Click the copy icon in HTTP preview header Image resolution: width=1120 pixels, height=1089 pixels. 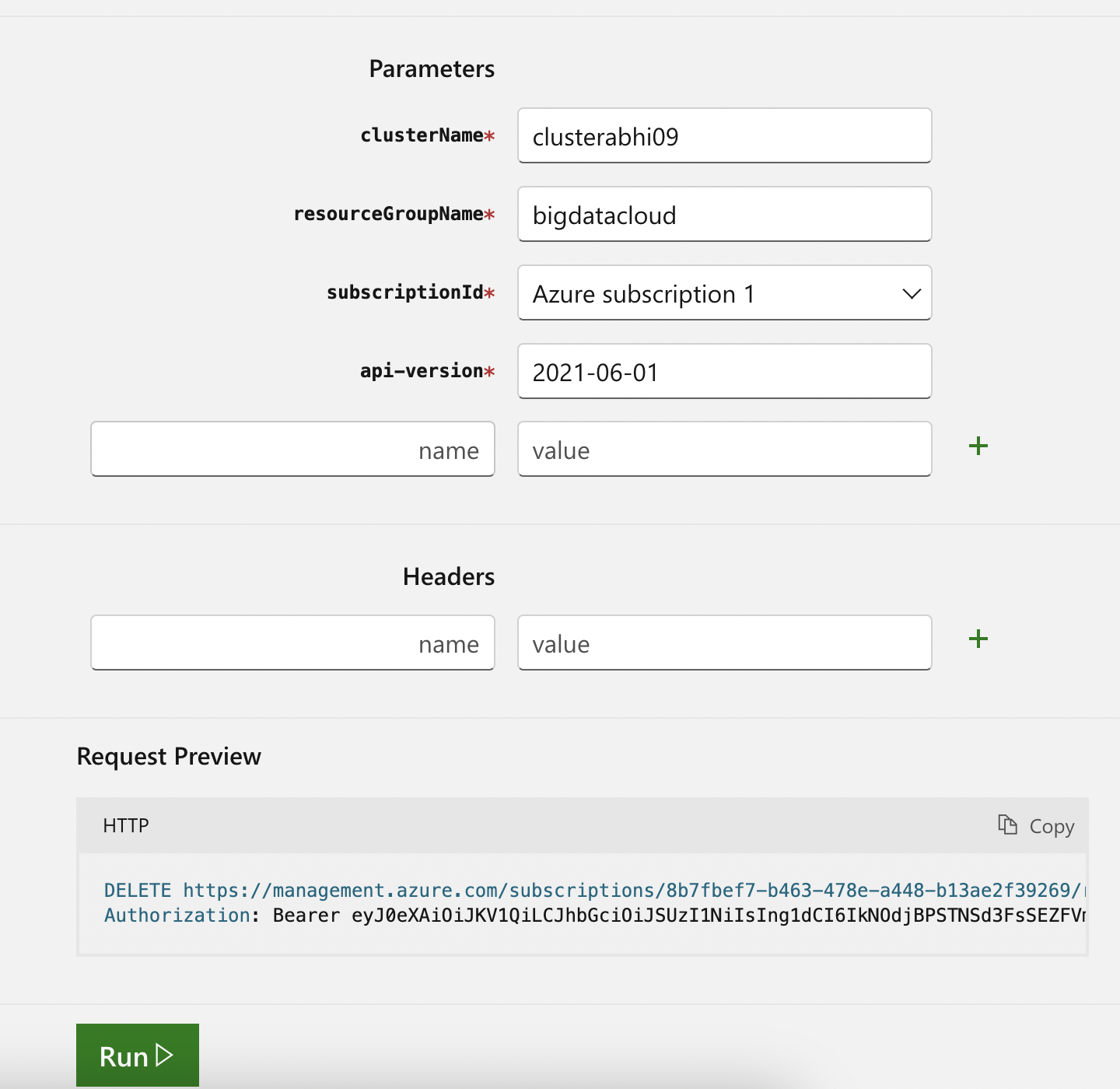pyautogui.click(x=1007, y=825)
